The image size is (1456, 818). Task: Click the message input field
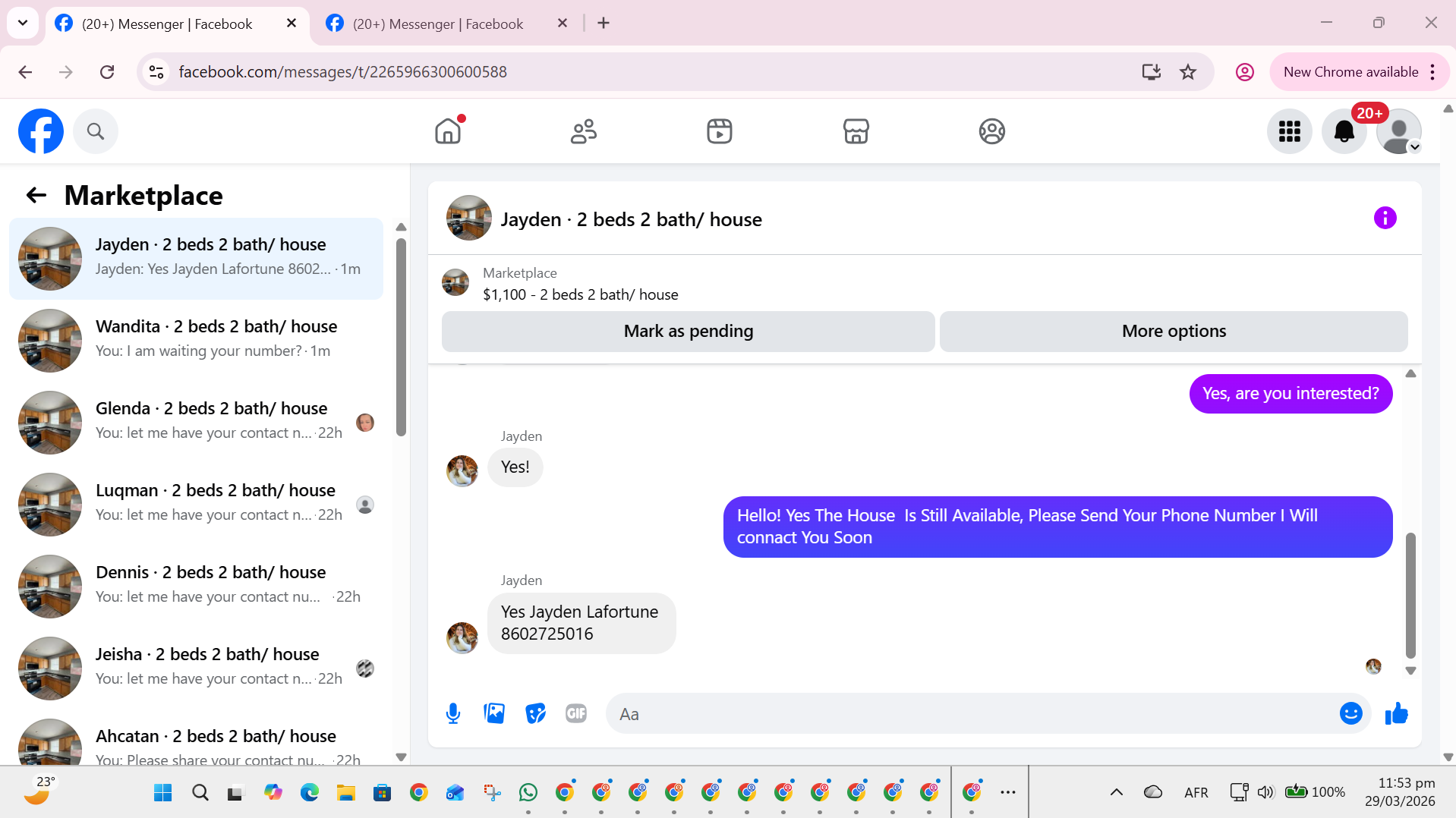(x=972, y=713)
